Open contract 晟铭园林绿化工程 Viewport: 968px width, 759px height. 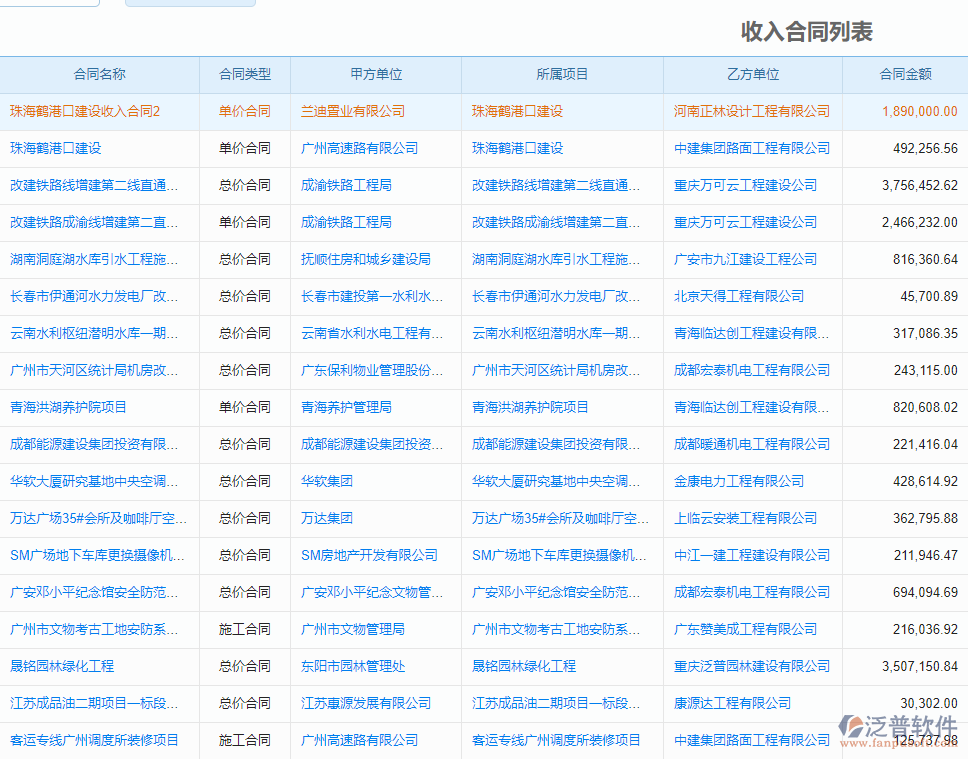point(61,666)
